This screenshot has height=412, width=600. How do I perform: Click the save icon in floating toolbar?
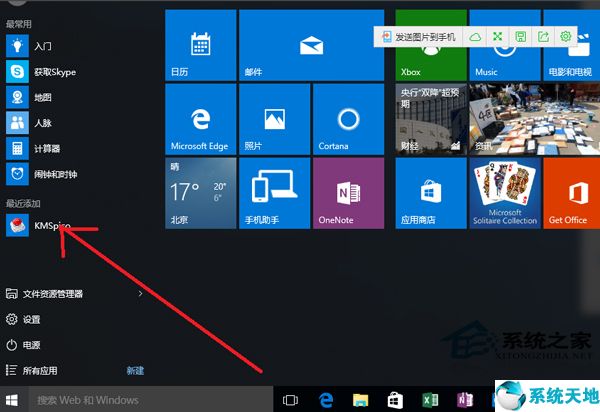click(520, 37)
